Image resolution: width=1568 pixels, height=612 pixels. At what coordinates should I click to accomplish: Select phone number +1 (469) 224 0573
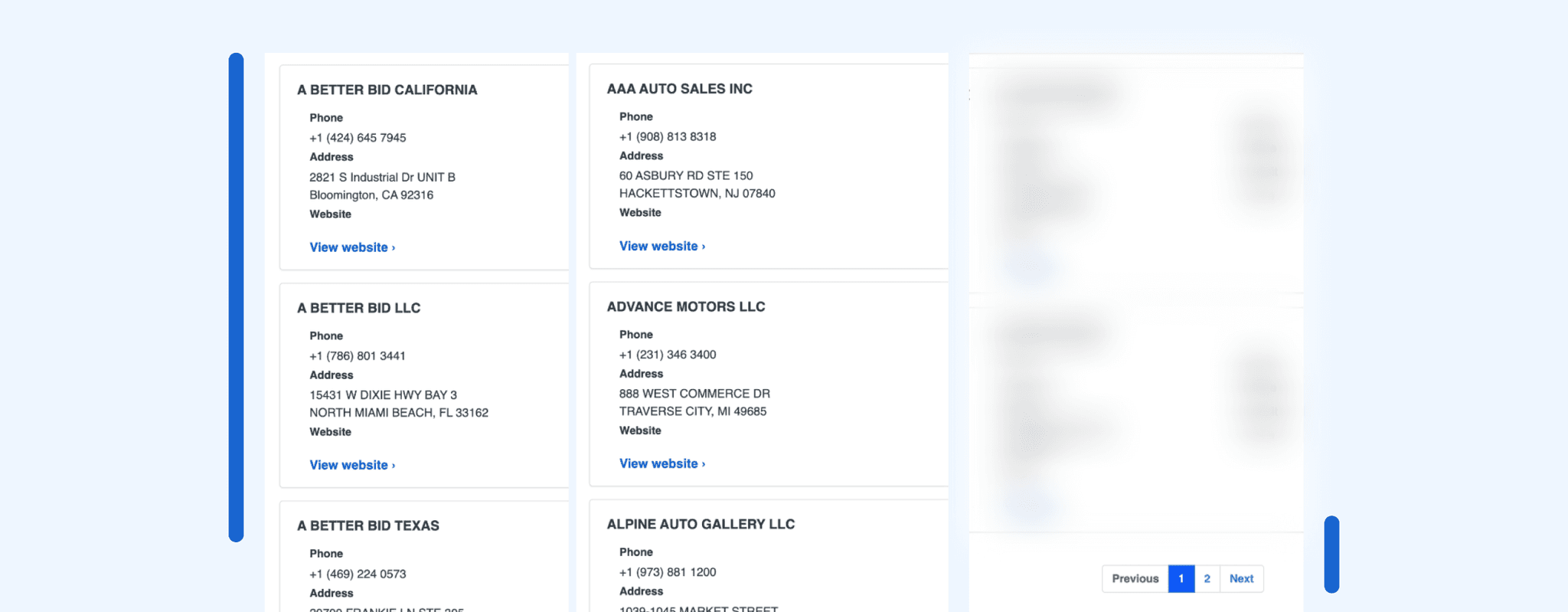click(358, 574)
